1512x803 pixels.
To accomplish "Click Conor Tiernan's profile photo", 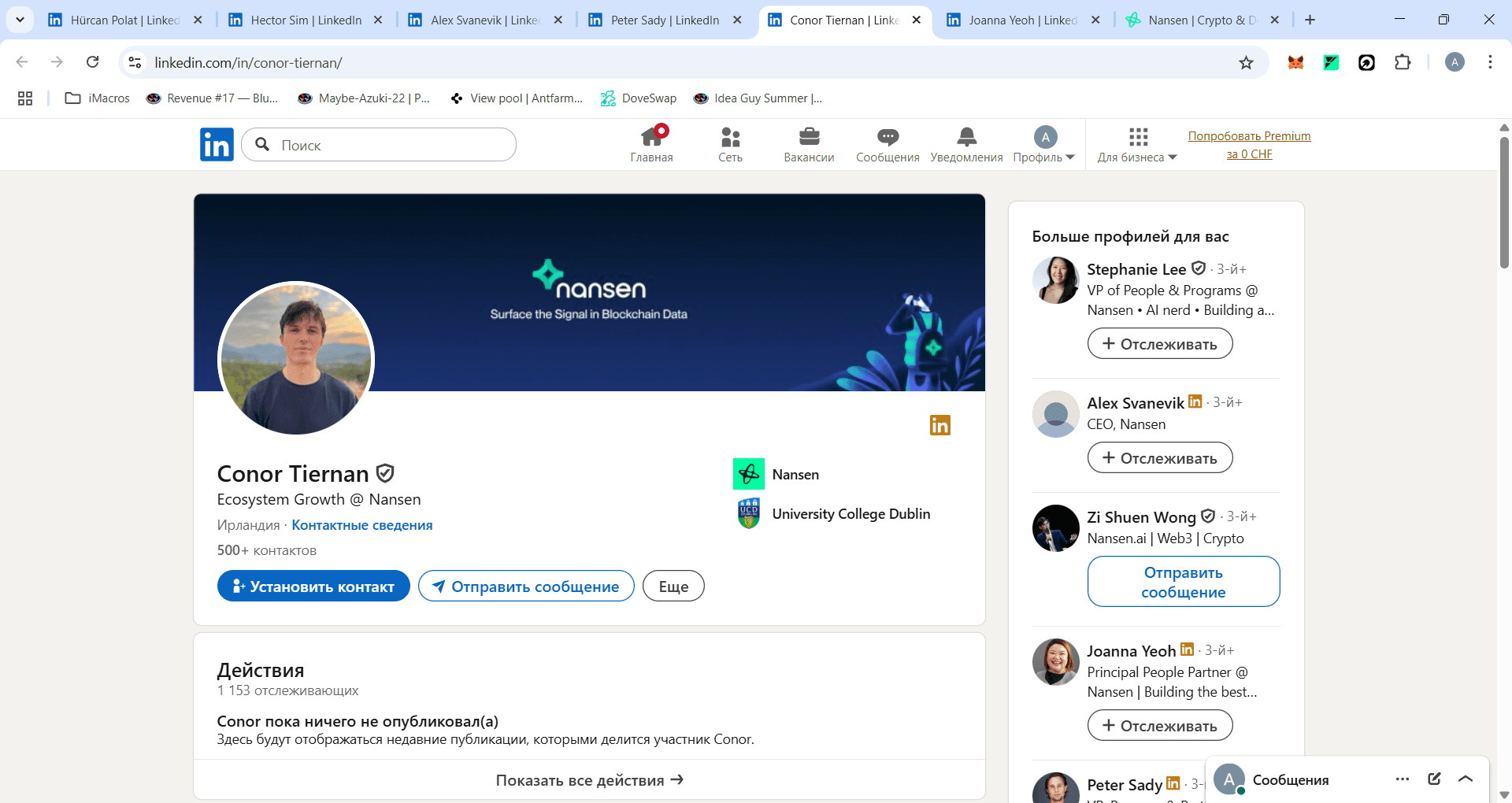I will 296,359.
